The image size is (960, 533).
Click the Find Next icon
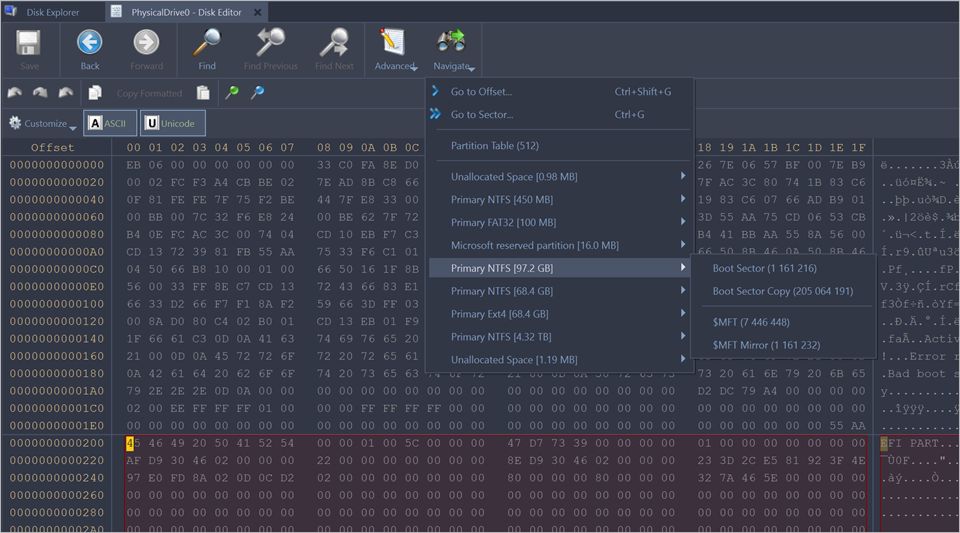(334, 43)
